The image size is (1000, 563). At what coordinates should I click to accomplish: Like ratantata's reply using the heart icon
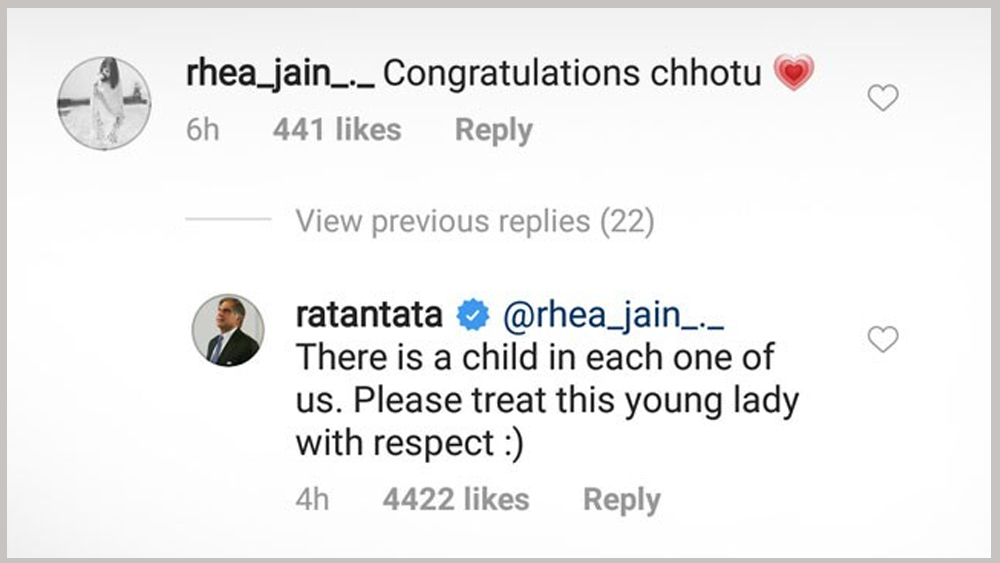[x=882, y=340]
